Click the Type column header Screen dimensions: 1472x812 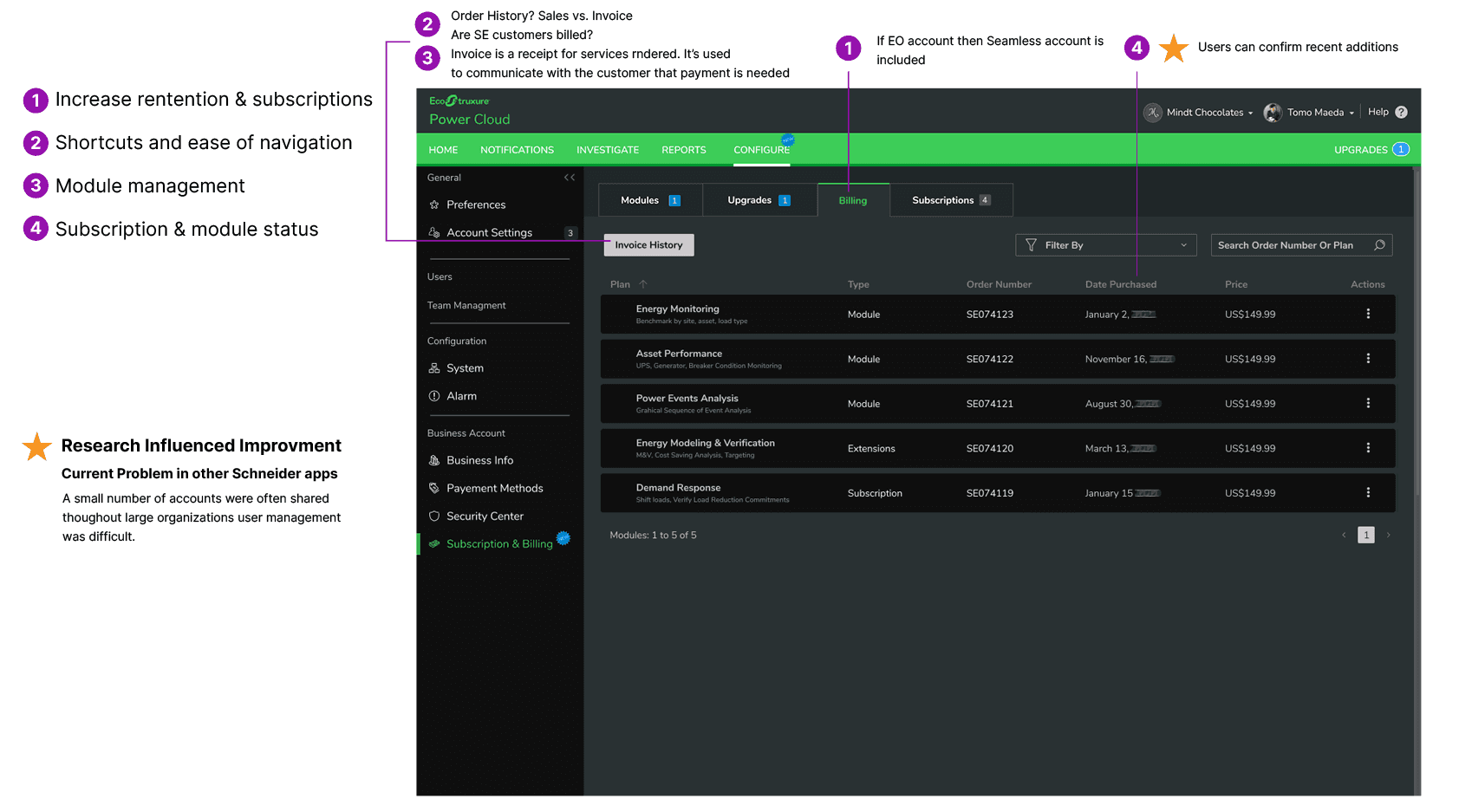tap(858, 284)
